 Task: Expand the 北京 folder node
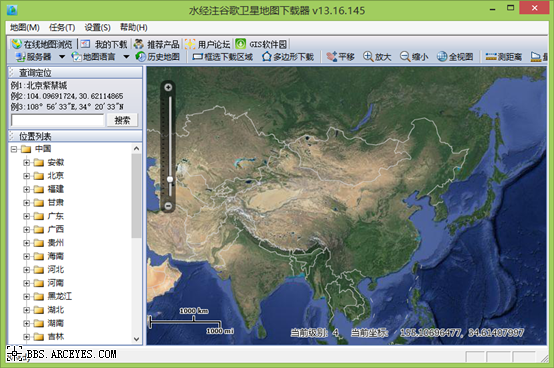point(26,176)
